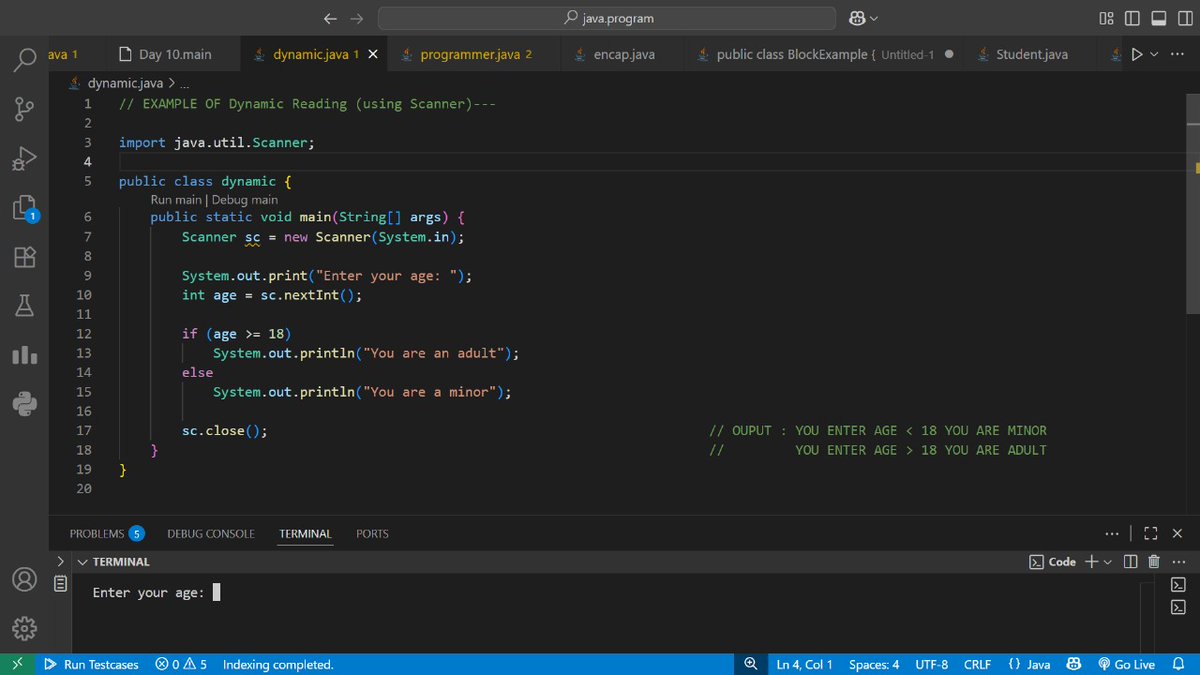Click the zoom magnifier in status bar
The width and height of the screenshot is (1200, 675).
tap(752, 664)
